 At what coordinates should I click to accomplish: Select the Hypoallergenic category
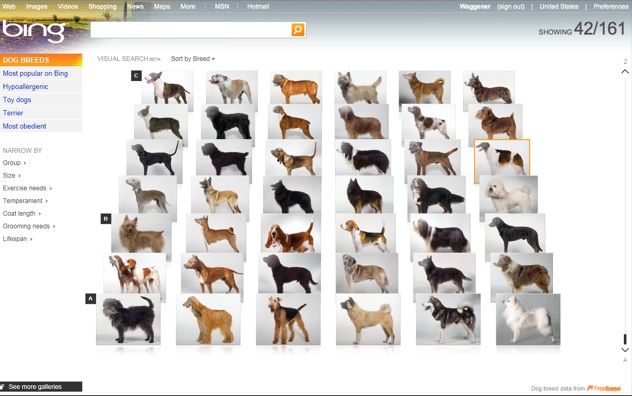(25, 87)
